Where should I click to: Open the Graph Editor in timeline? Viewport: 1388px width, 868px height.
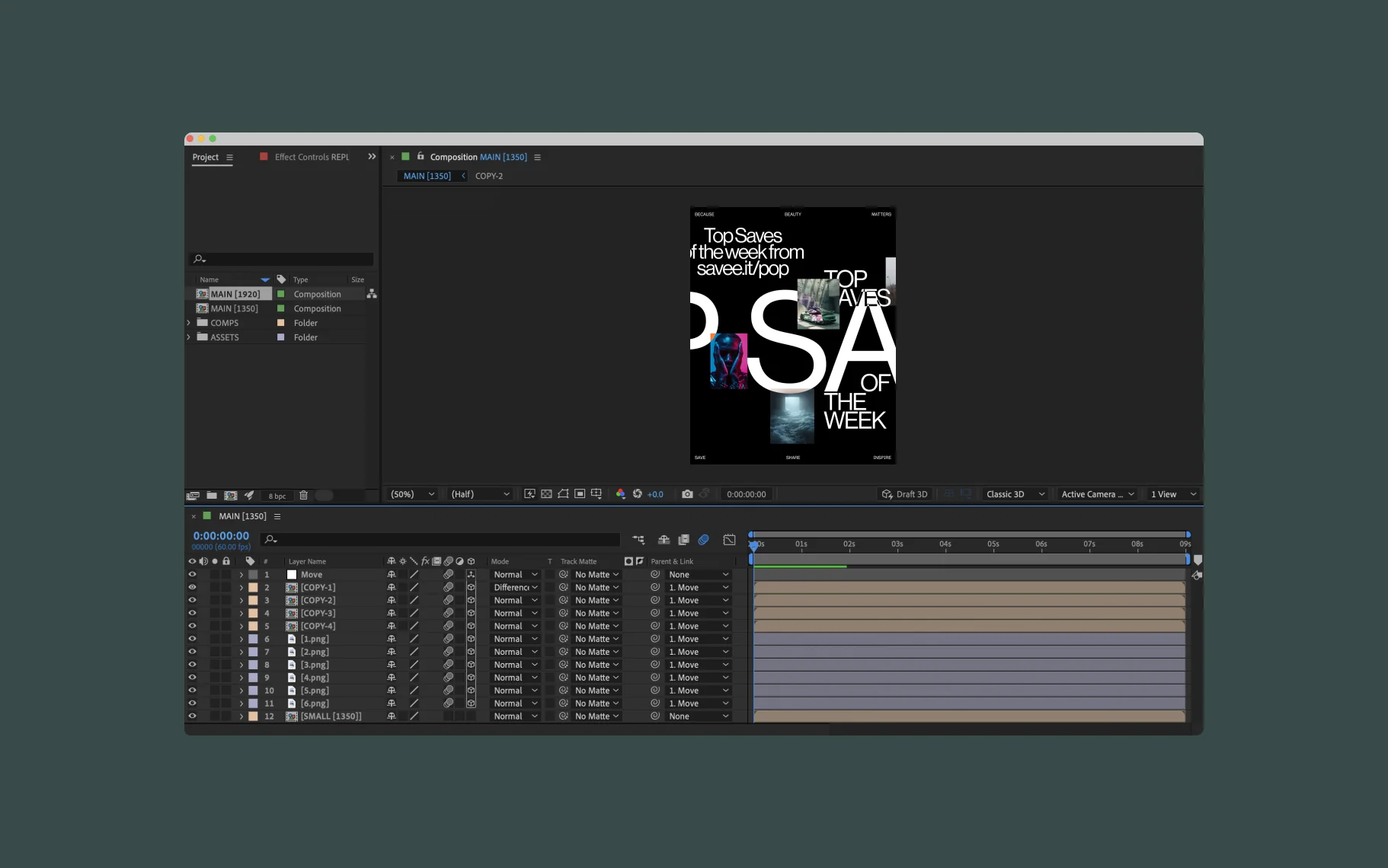pyautogui.click(x=729, y=540)
